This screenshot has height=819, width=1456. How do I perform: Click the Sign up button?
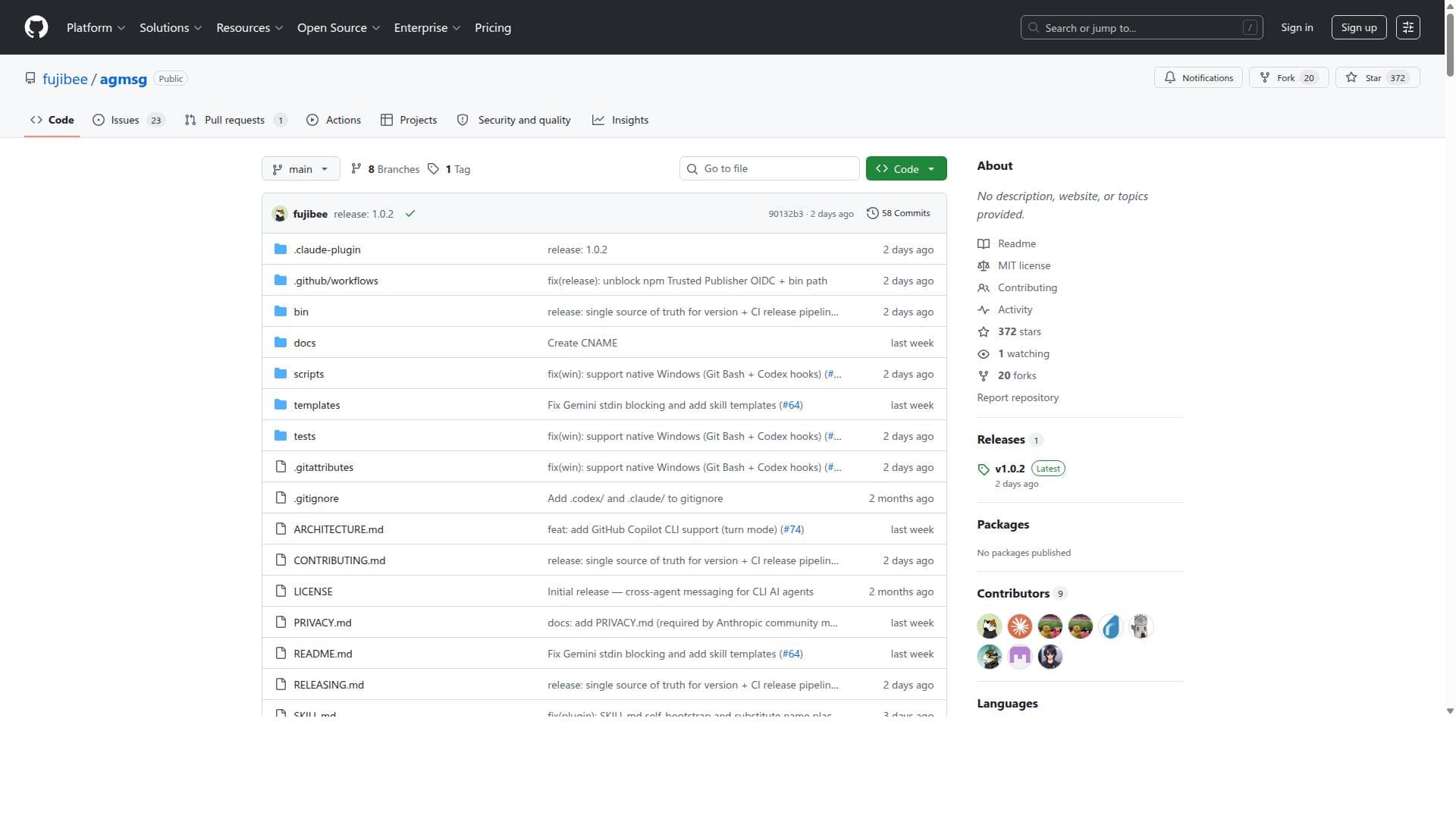1359,27
